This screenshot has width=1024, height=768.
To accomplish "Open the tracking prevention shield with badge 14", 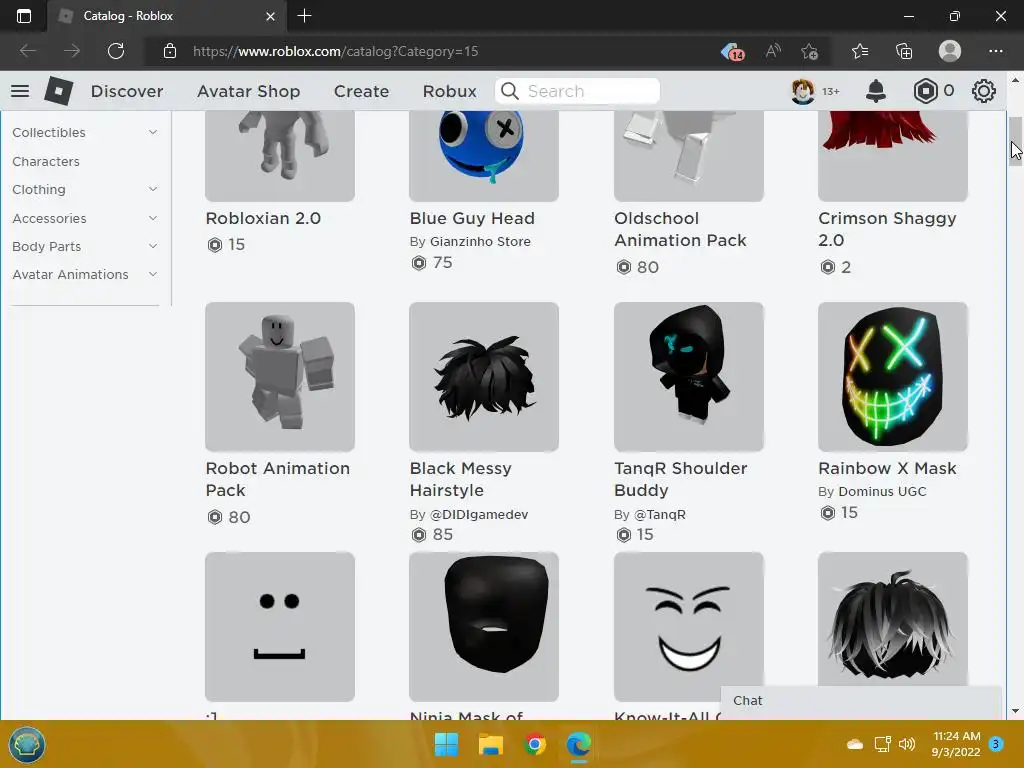I will [x=733, y=51].
